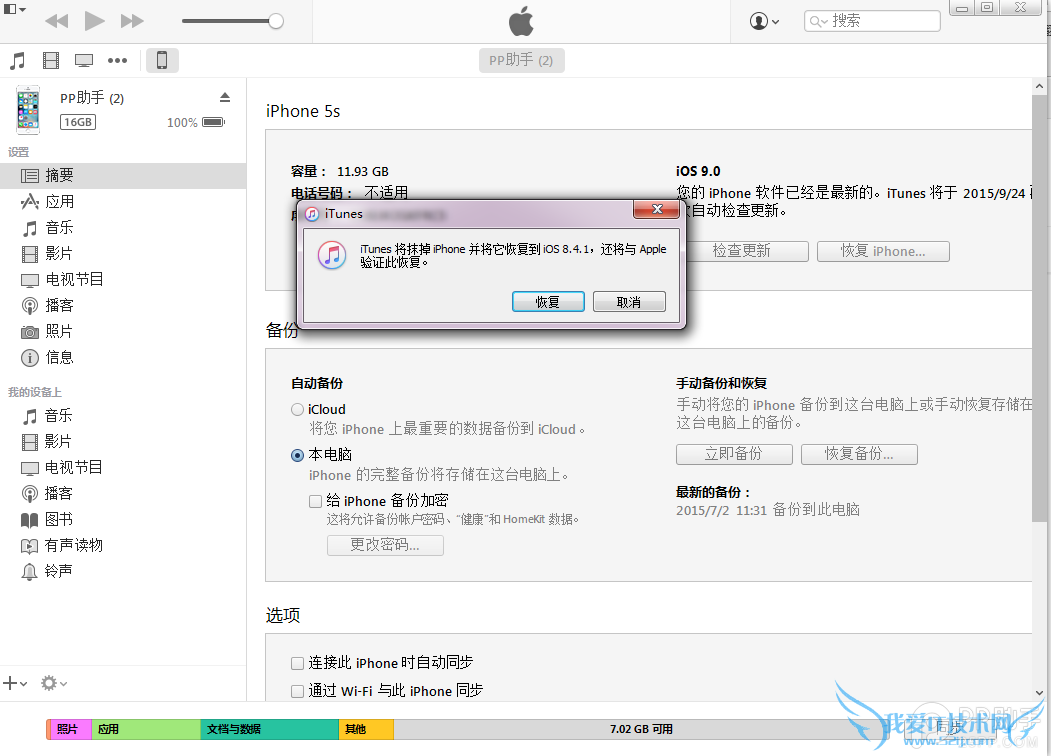Select 应用 in the device sidebar

(59, 201)
